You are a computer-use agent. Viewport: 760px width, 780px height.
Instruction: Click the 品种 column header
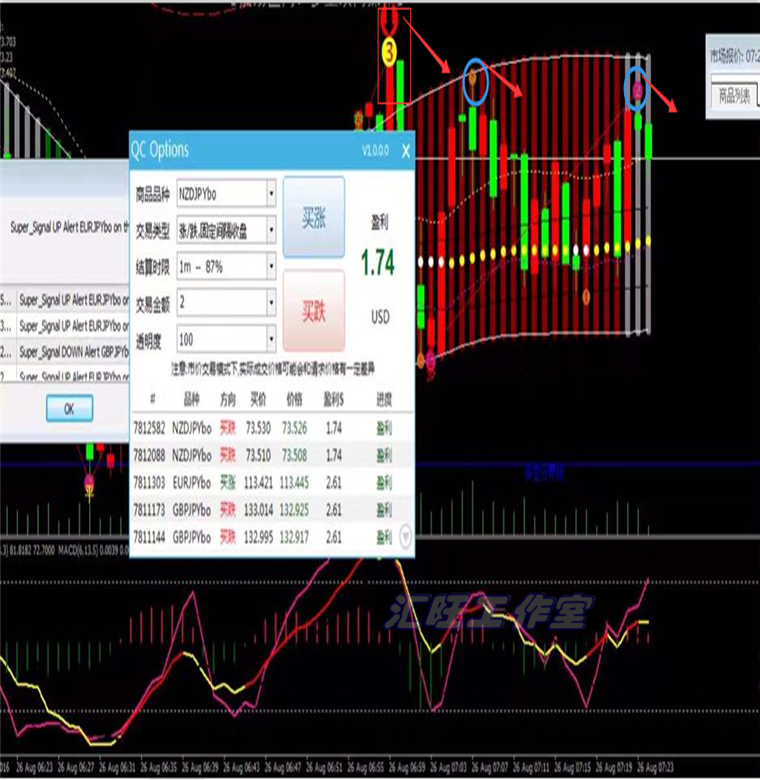(191, 399)
